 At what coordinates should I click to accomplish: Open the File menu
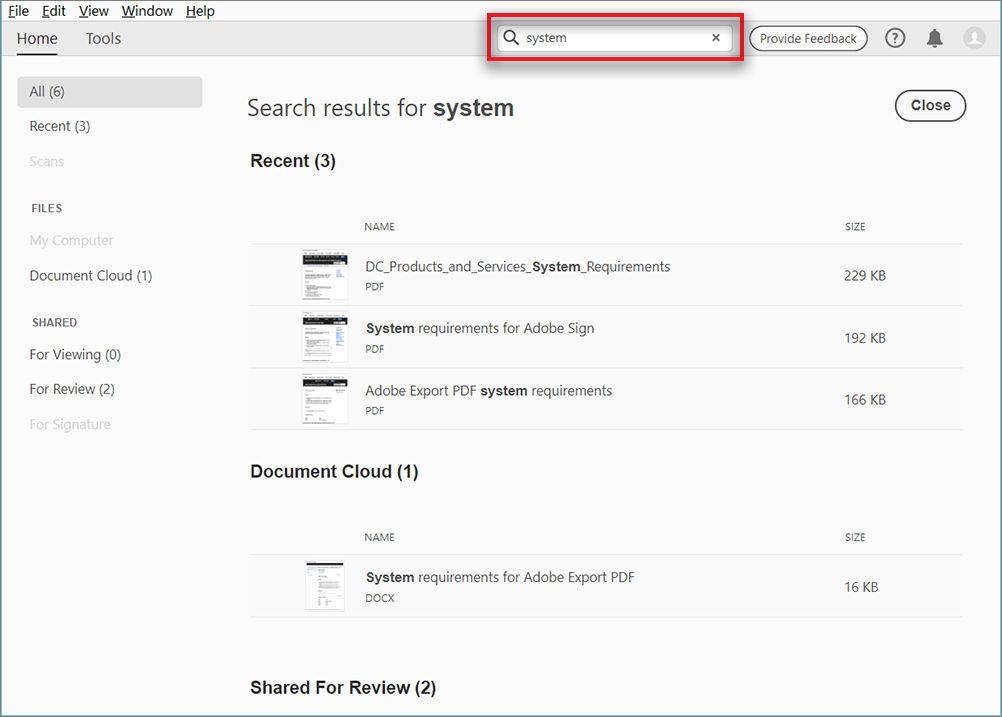(18, 11)
